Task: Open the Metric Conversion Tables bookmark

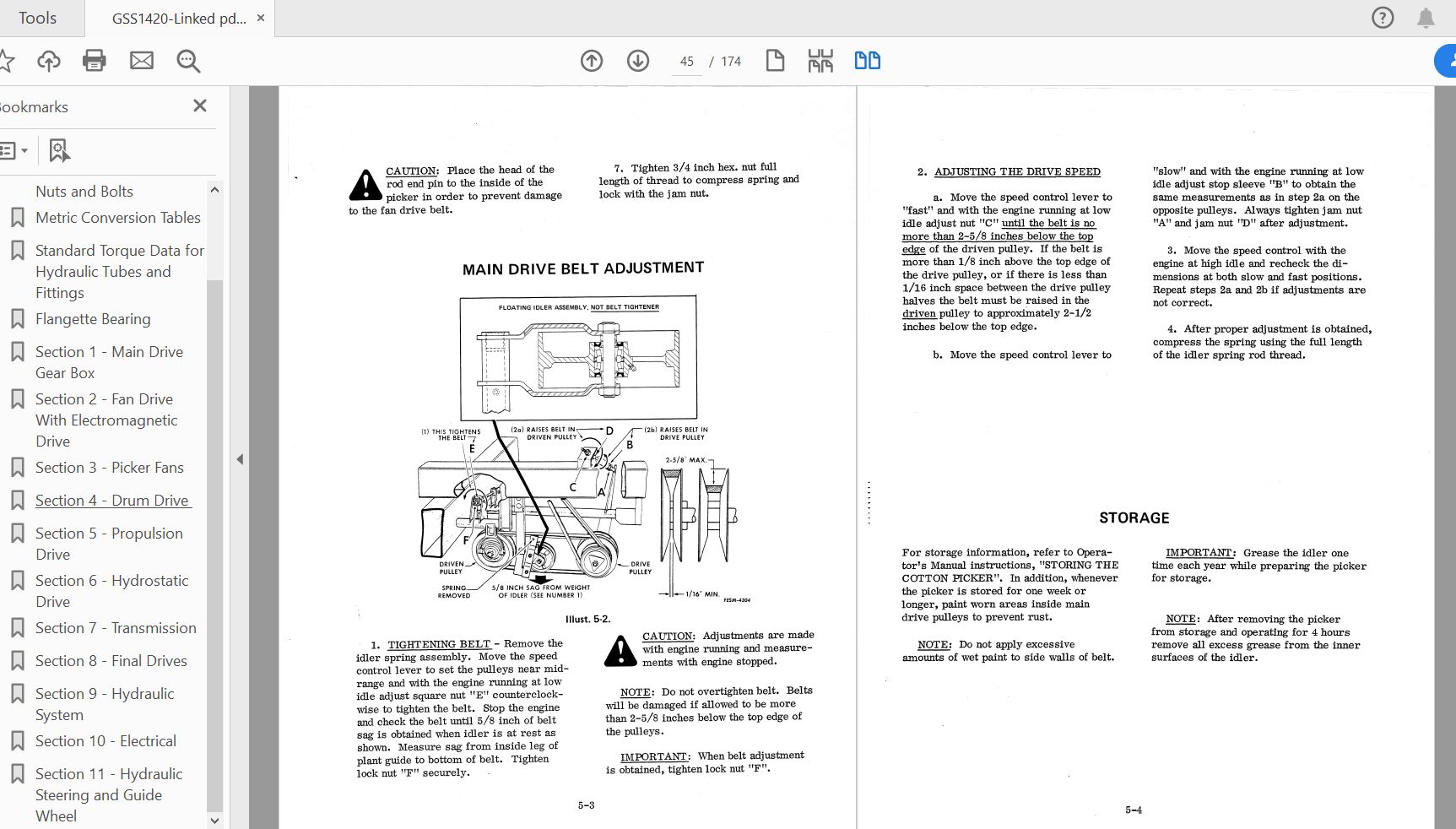Action: [x=118, y=218]
